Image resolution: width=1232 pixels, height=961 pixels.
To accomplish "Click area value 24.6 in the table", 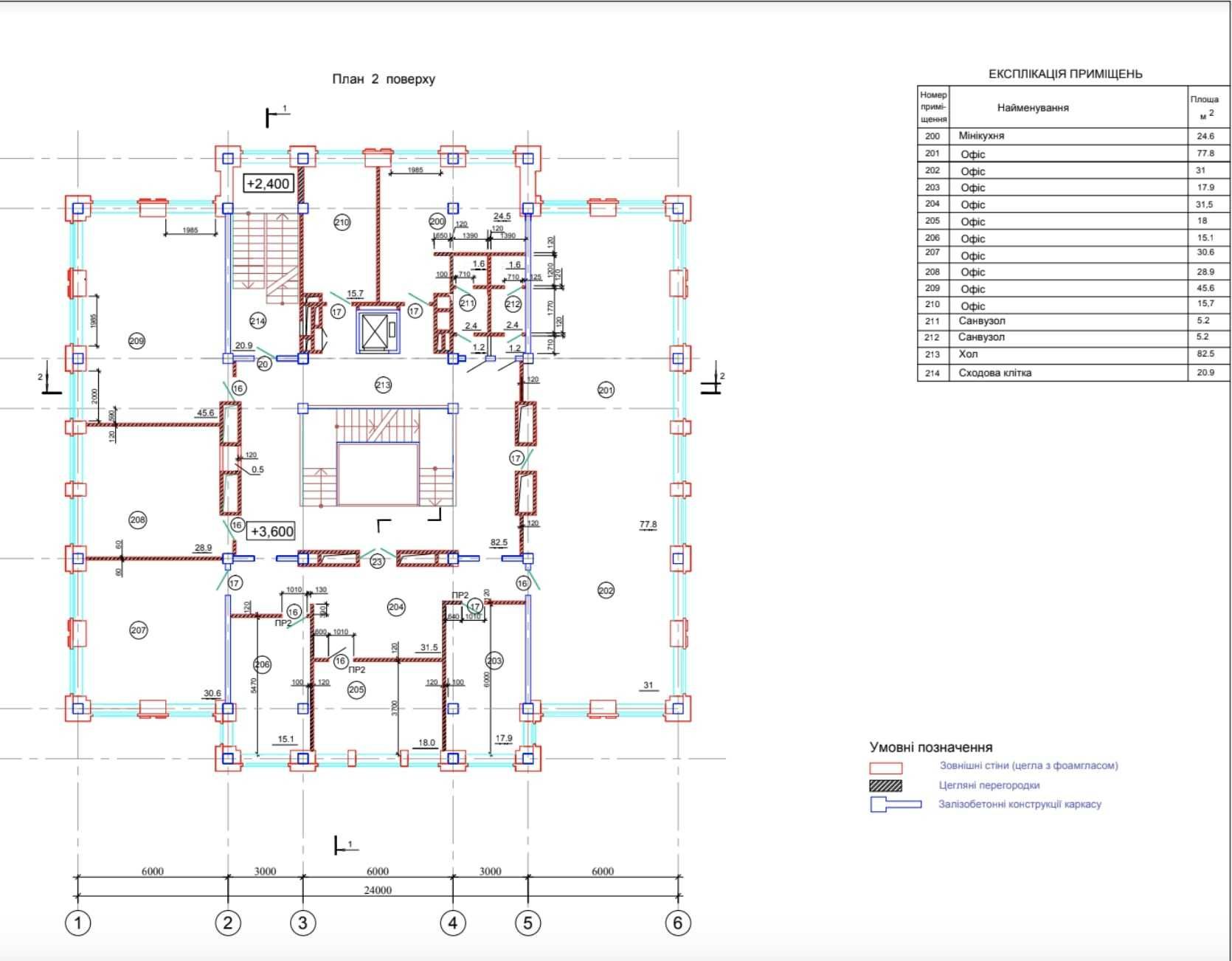I will pos(1205,136).
